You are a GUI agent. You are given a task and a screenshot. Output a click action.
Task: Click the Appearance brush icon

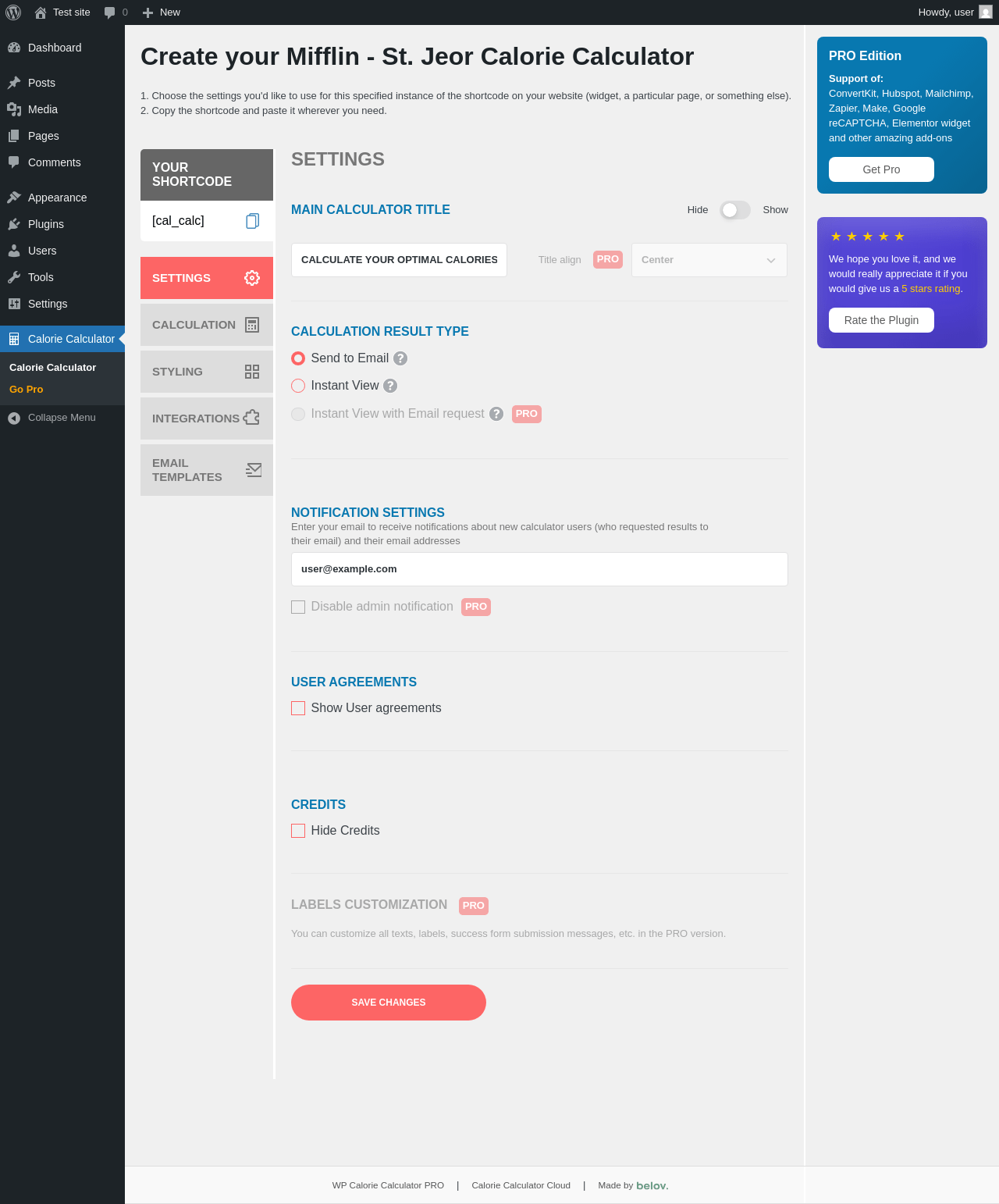[x=14, y=198]
